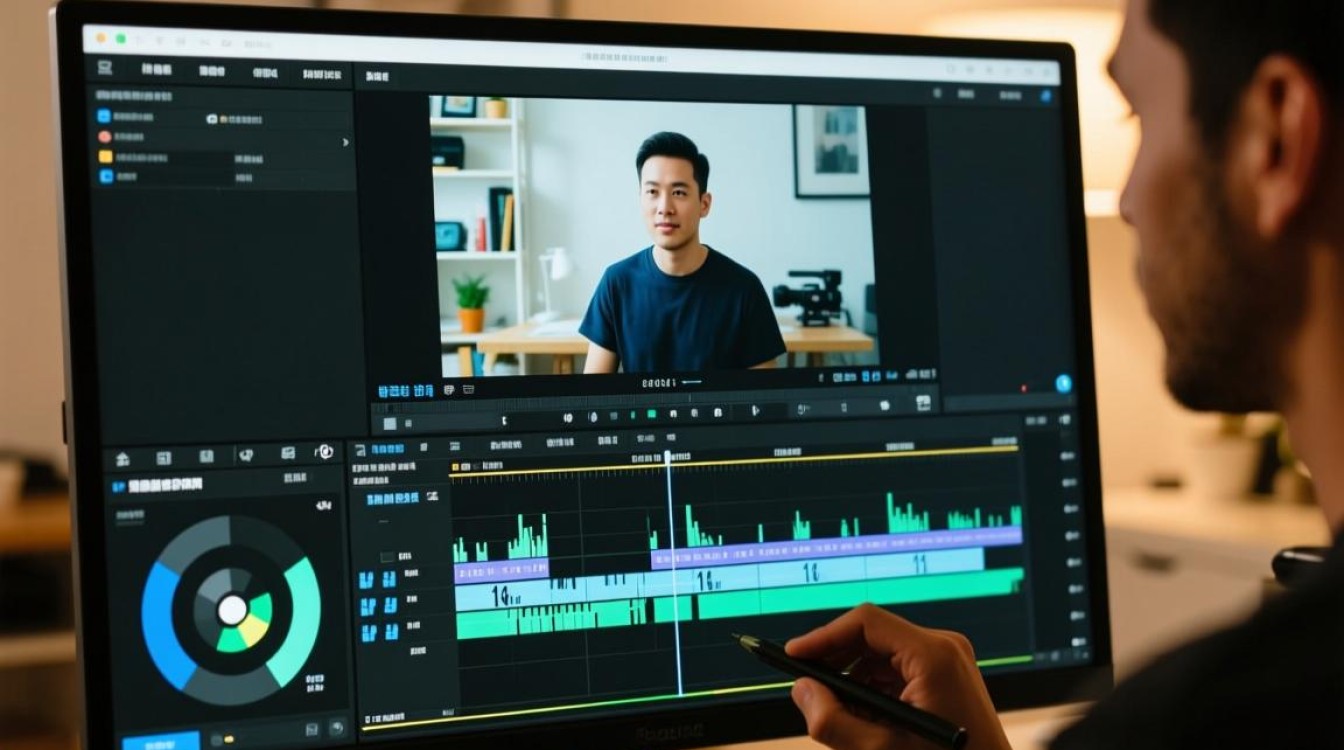Image resolution: width=1344 pixels, height=750 pixels.
Task: Pick the mint green outer segment of the color wheel
Action: (x=301, y=620)
